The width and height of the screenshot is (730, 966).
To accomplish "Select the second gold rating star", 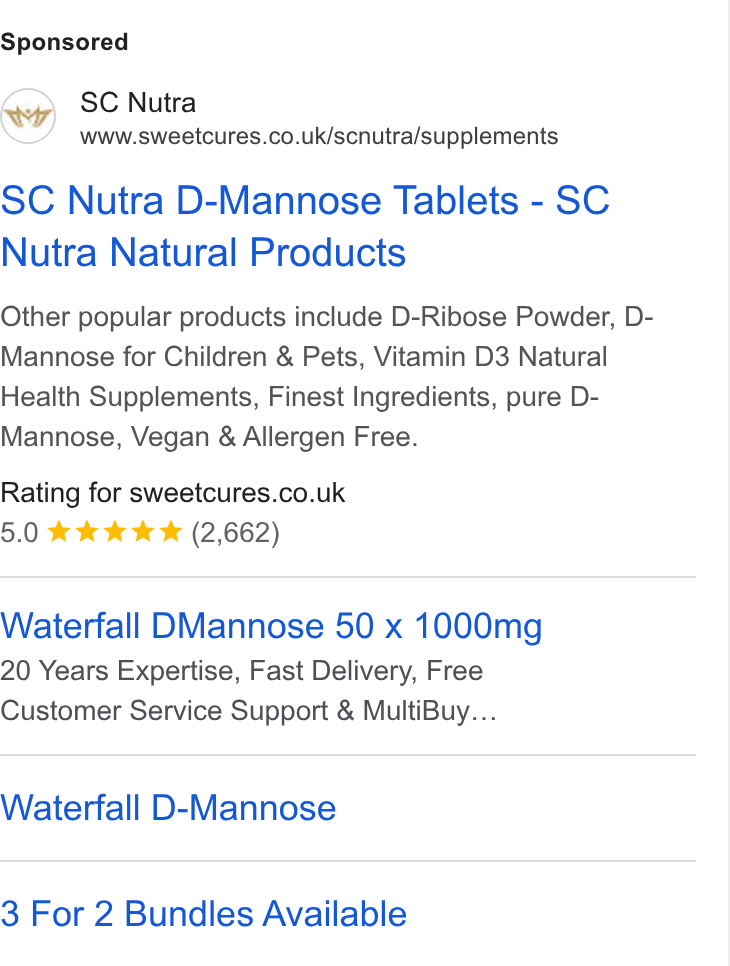I will click(x=87, y=531).
